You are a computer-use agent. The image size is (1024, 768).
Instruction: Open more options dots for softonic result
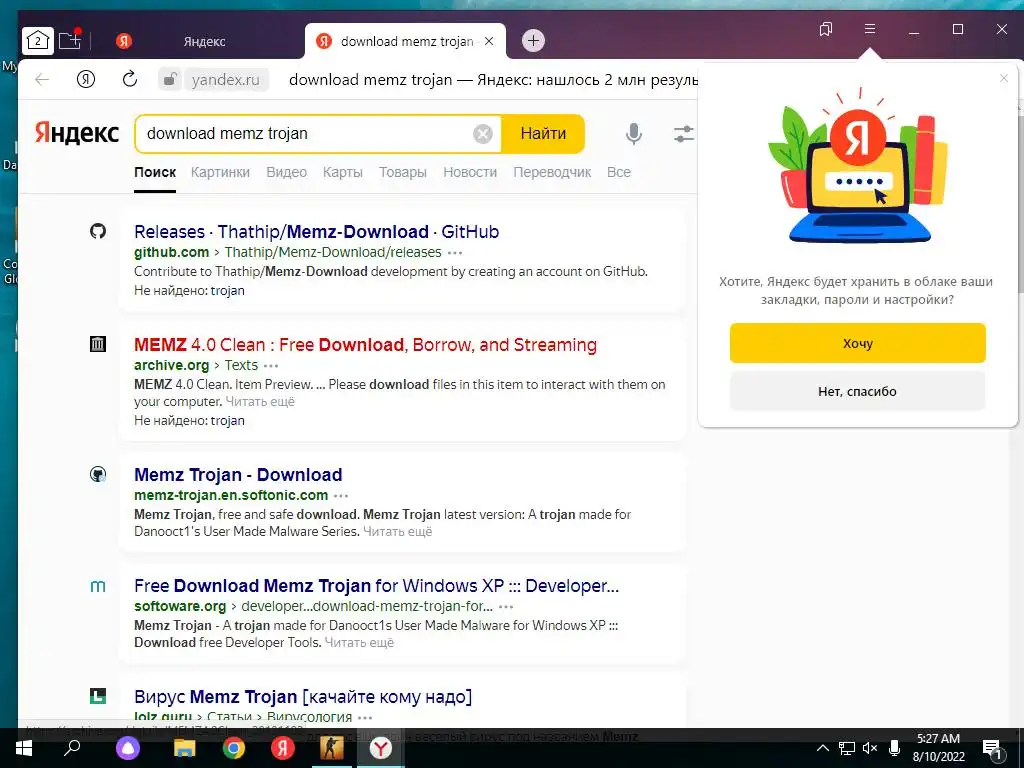click(341, 496)
